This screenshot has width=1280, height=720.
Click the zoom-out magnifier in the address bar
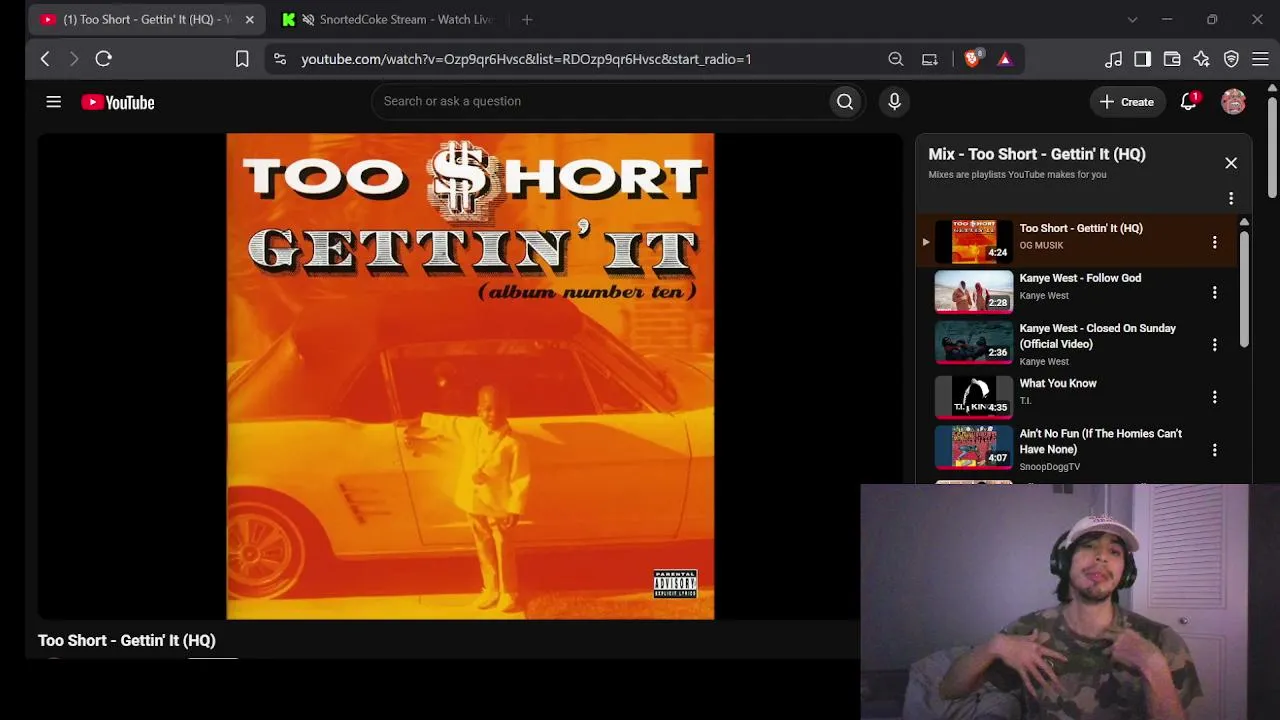pyautogui.click(x=896, y=59)
